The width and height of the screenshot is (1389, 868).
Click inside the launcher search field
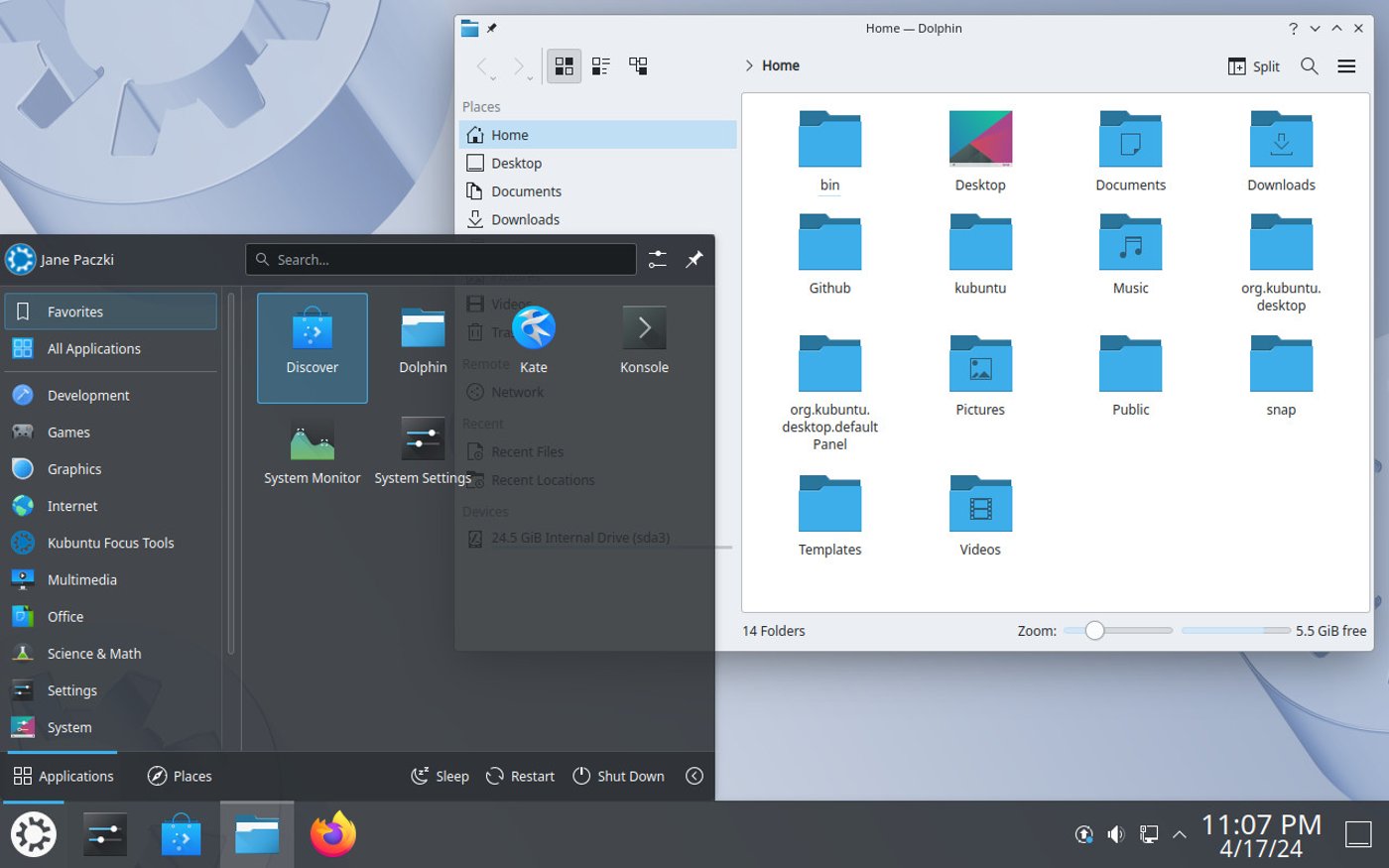tap(441, 259)
